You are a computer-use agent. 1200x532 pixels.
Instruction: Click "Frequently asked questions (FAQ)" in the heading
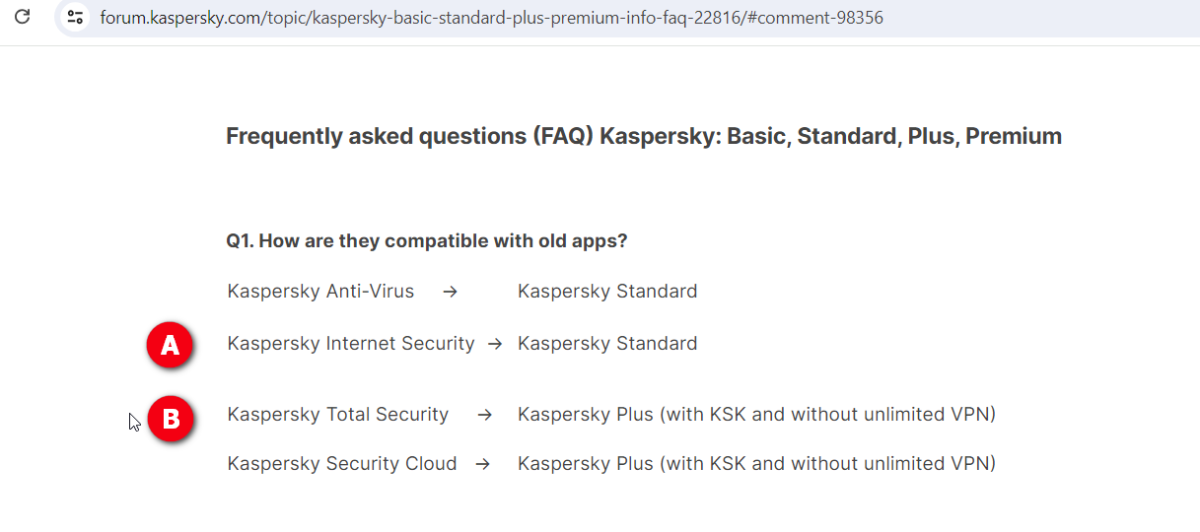tap(410, 136)
